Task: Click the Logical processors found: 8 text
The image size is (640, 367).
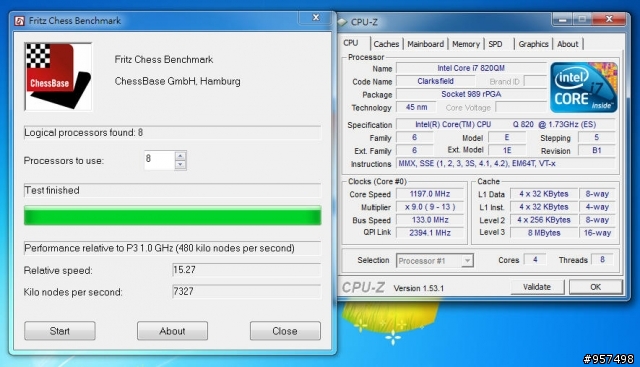Action: pyautogui.click(x=84, y=133)
